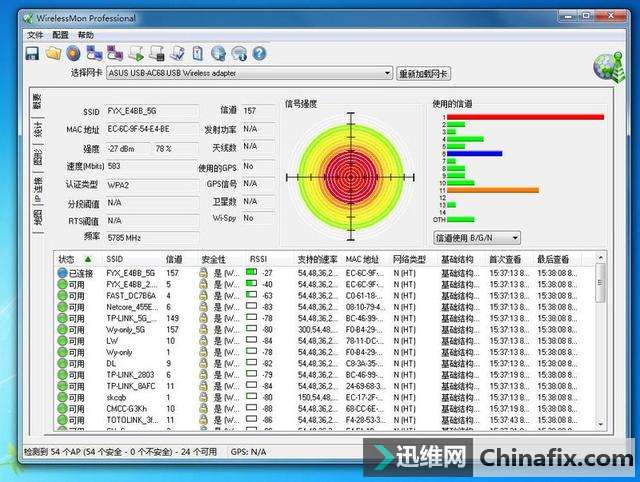This screenshot has height=482, width=640.
Task: Click the floppy disk save icon
Action: [x=32, y=53]
